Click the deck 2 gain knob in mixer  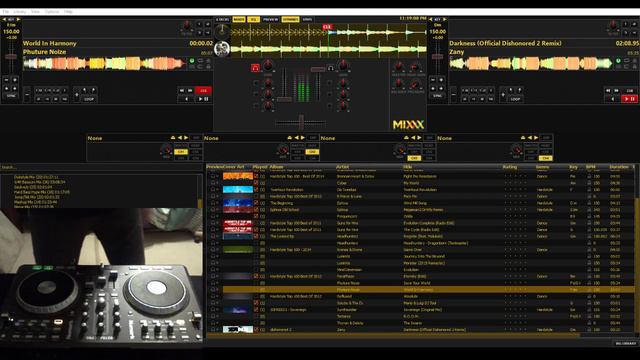coord(343,65)
